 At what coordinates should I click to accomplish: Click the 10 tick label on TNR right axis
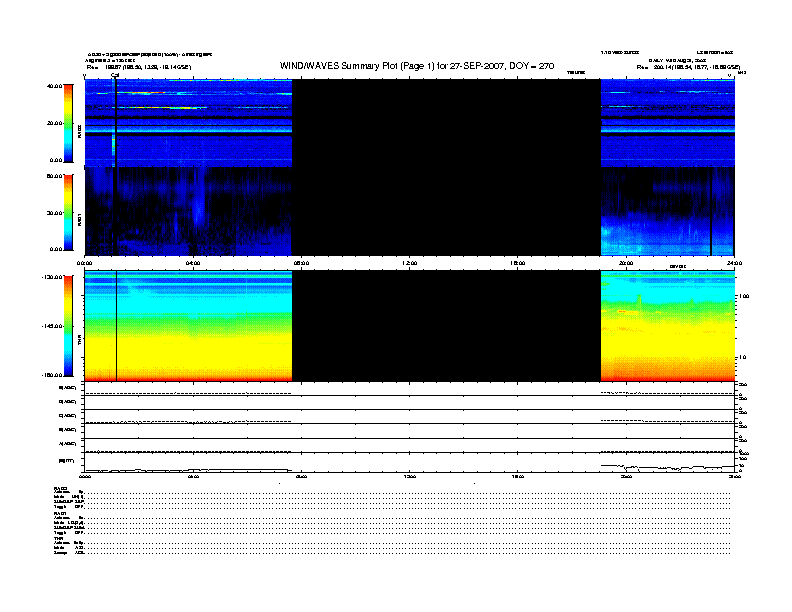pos(743,358)
